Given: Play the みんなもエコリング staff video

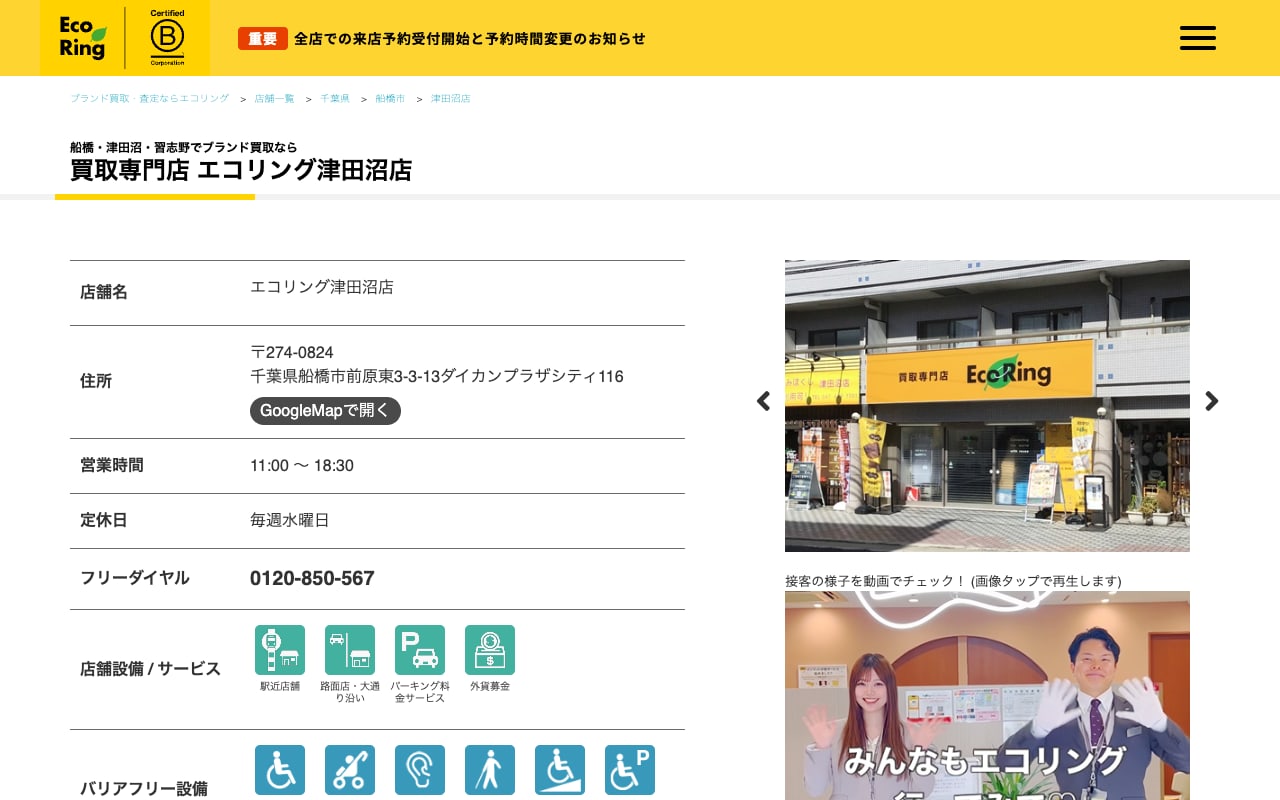Looking at the screenshot, I should (x=987, y=695).
